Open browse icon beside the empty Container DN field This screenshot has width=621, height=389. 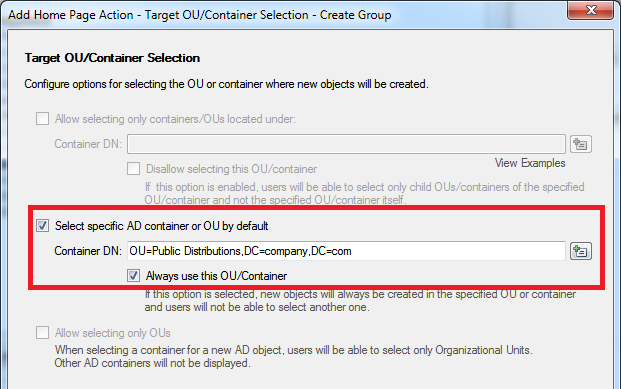[581, 144]
